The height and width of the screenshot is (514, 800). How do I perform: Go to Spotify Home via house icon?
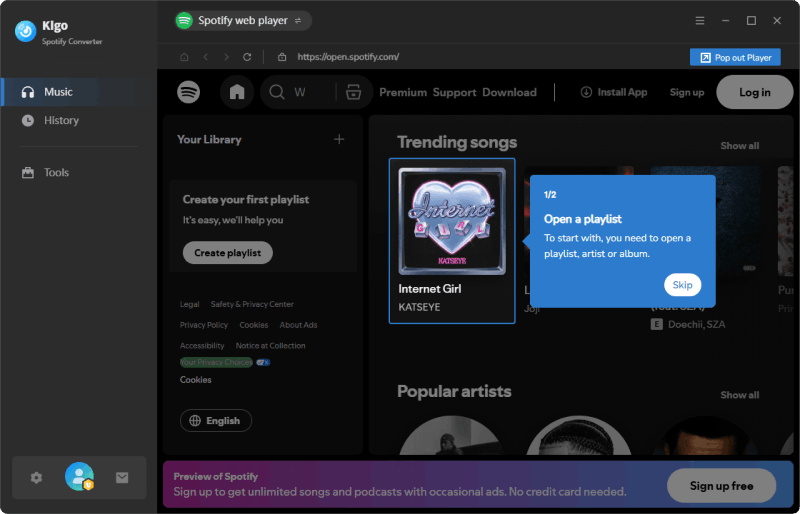237,92
